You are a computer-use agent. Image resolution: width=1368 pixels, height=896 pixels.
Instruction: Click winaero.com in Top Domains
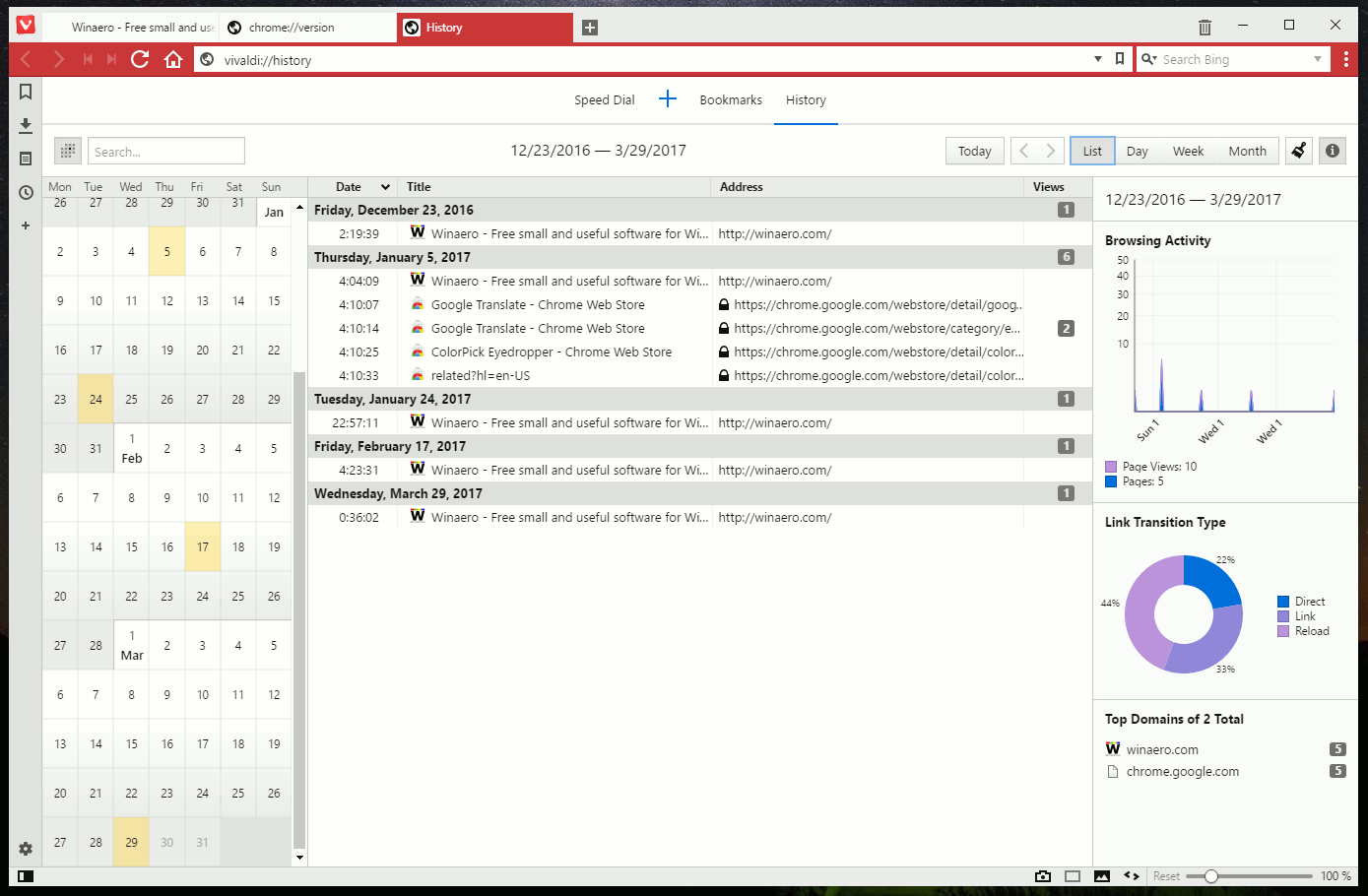1162,749
